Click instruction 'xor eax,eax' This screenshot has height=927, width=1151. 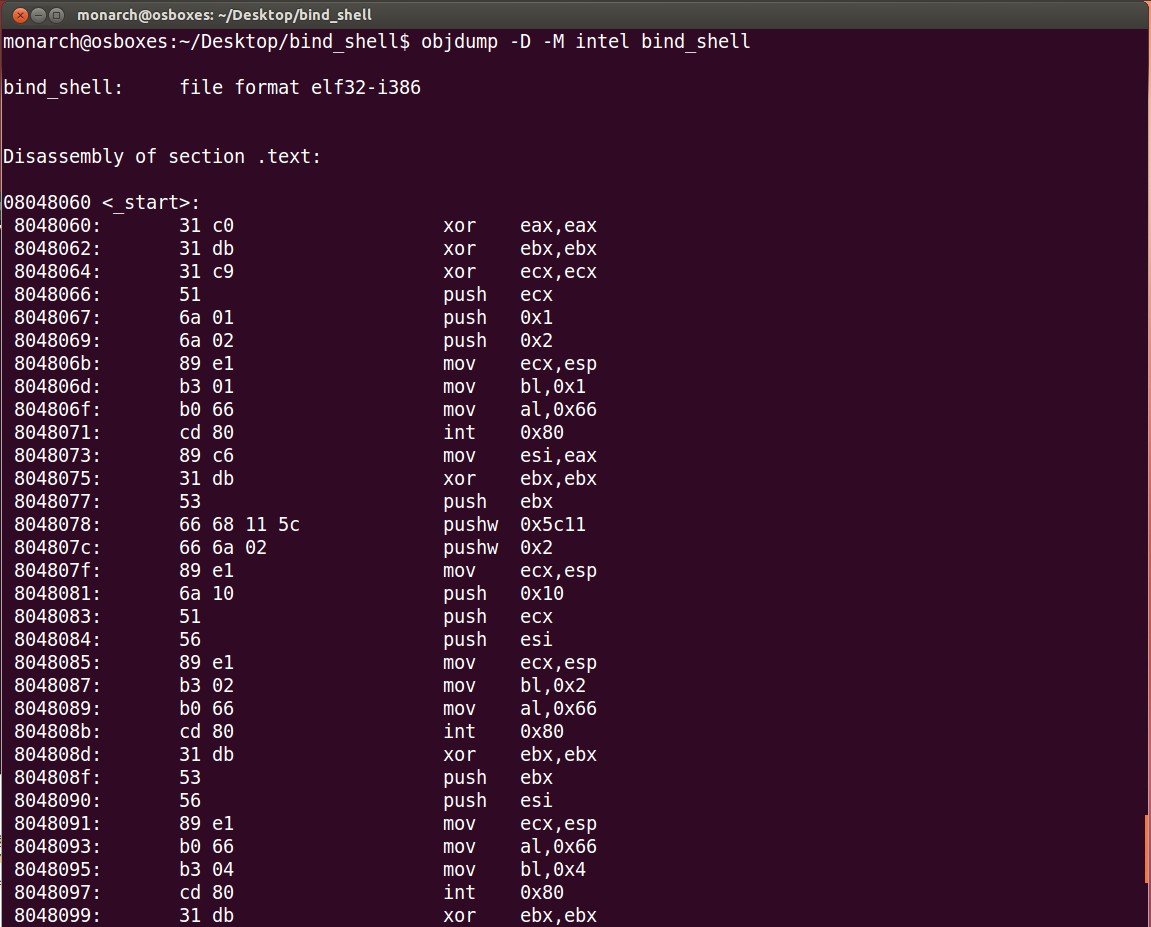coord(520,225)
